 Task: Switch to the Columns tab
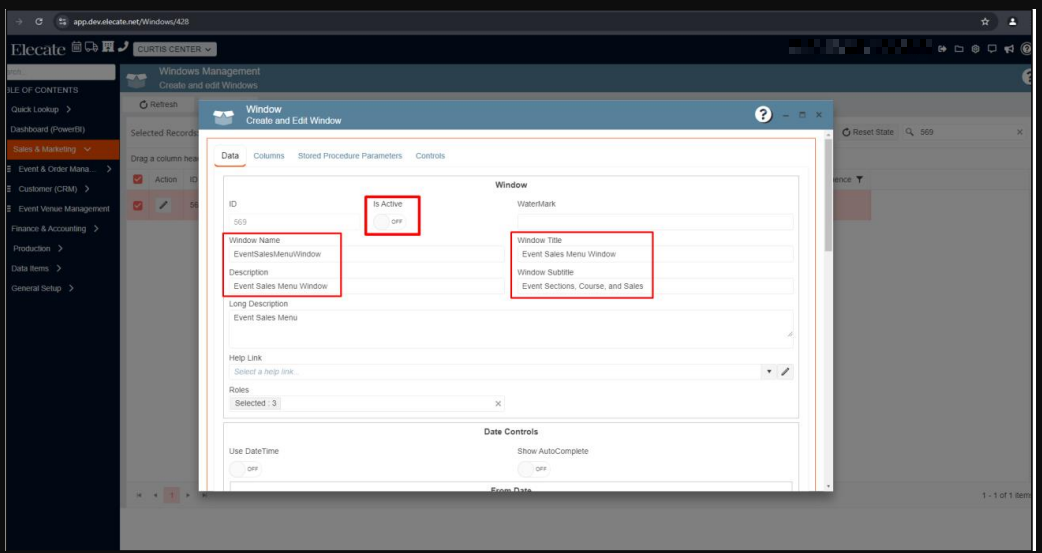click(x=268, y=156)
